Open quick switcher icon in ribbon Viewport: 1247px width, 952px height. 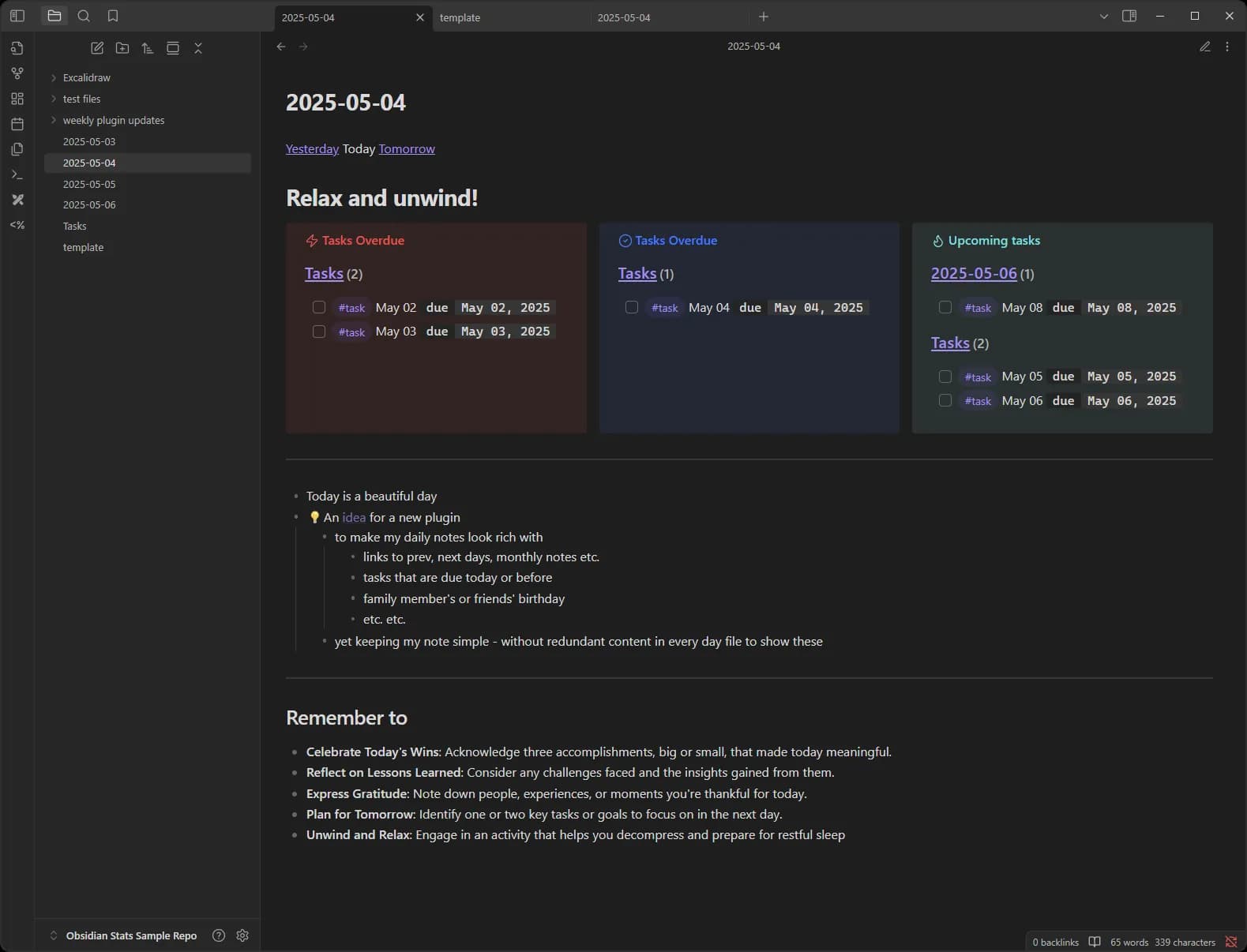pyautogui.click(x=17, y=48)
